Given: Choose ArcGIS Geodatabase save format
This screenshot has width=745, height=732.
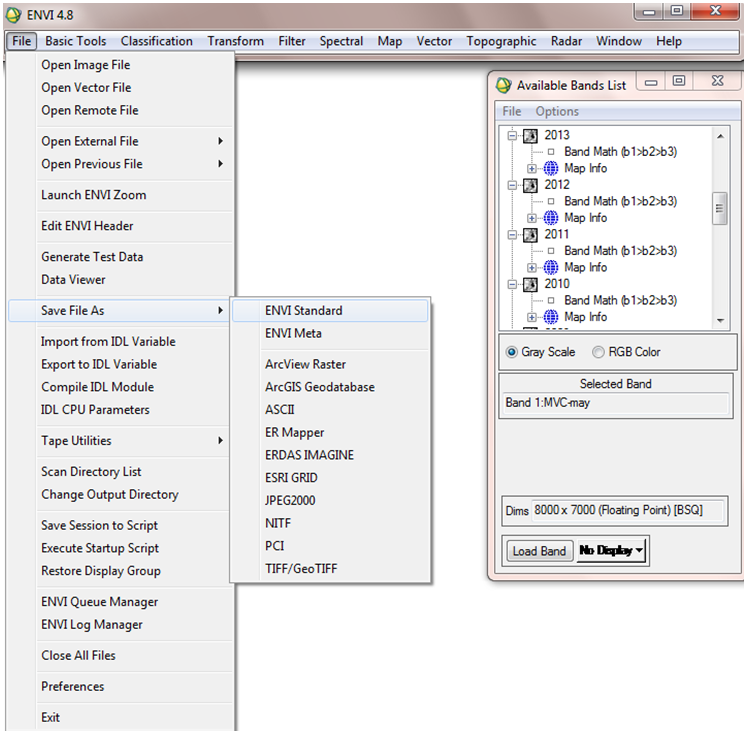Looking at the screenshot, I should click(330, 387).
